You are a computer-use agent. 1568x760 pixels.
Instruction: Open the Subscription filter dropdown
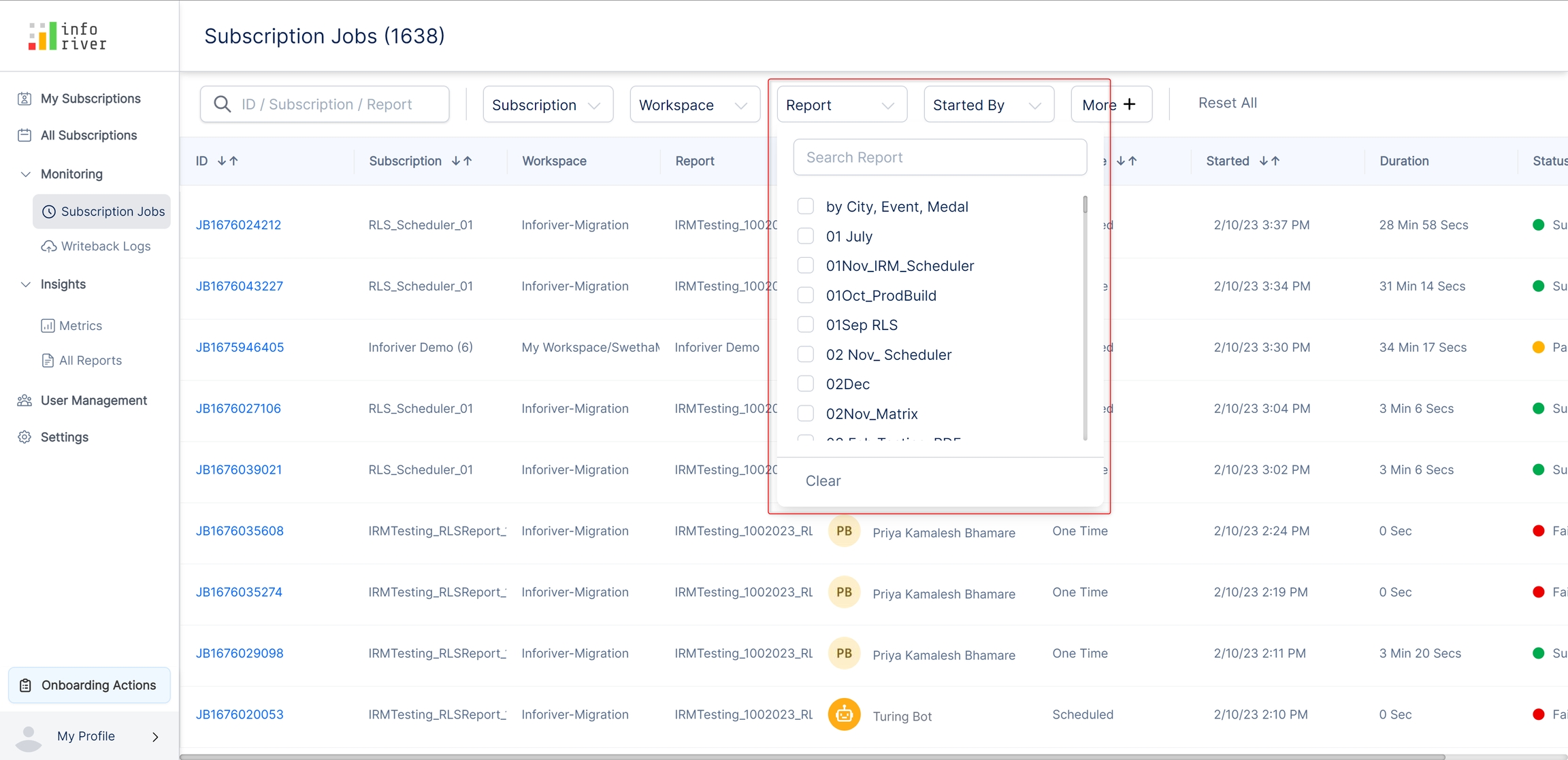tap(547, 105)
